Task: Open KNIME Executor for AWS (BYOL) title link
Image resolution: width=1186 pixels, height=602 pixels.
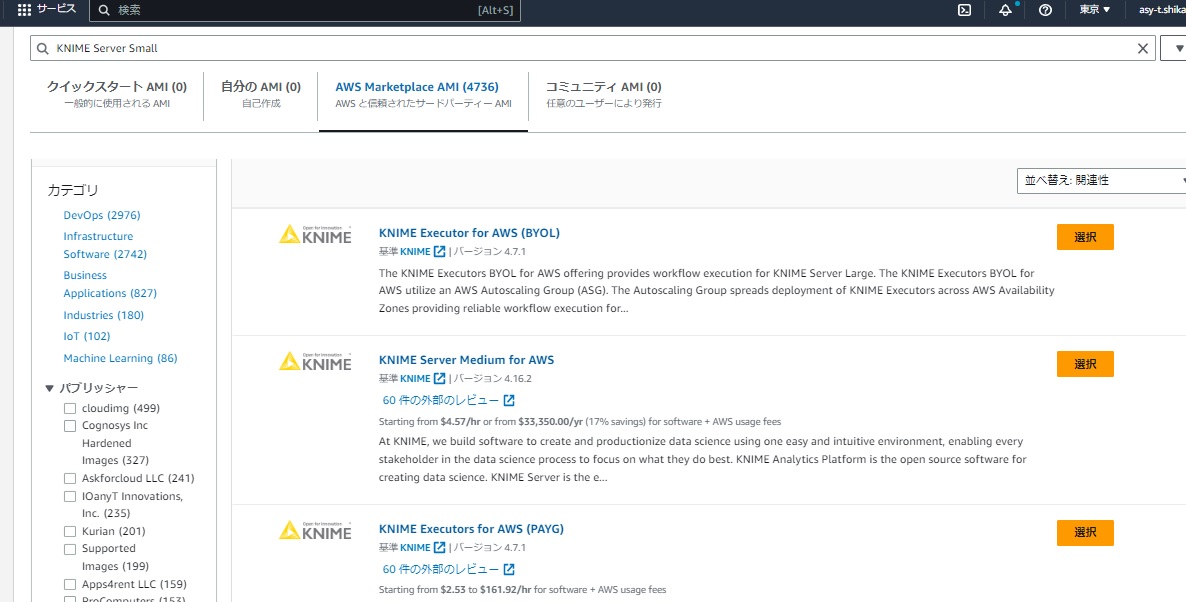Action: (x=469, y=233)
